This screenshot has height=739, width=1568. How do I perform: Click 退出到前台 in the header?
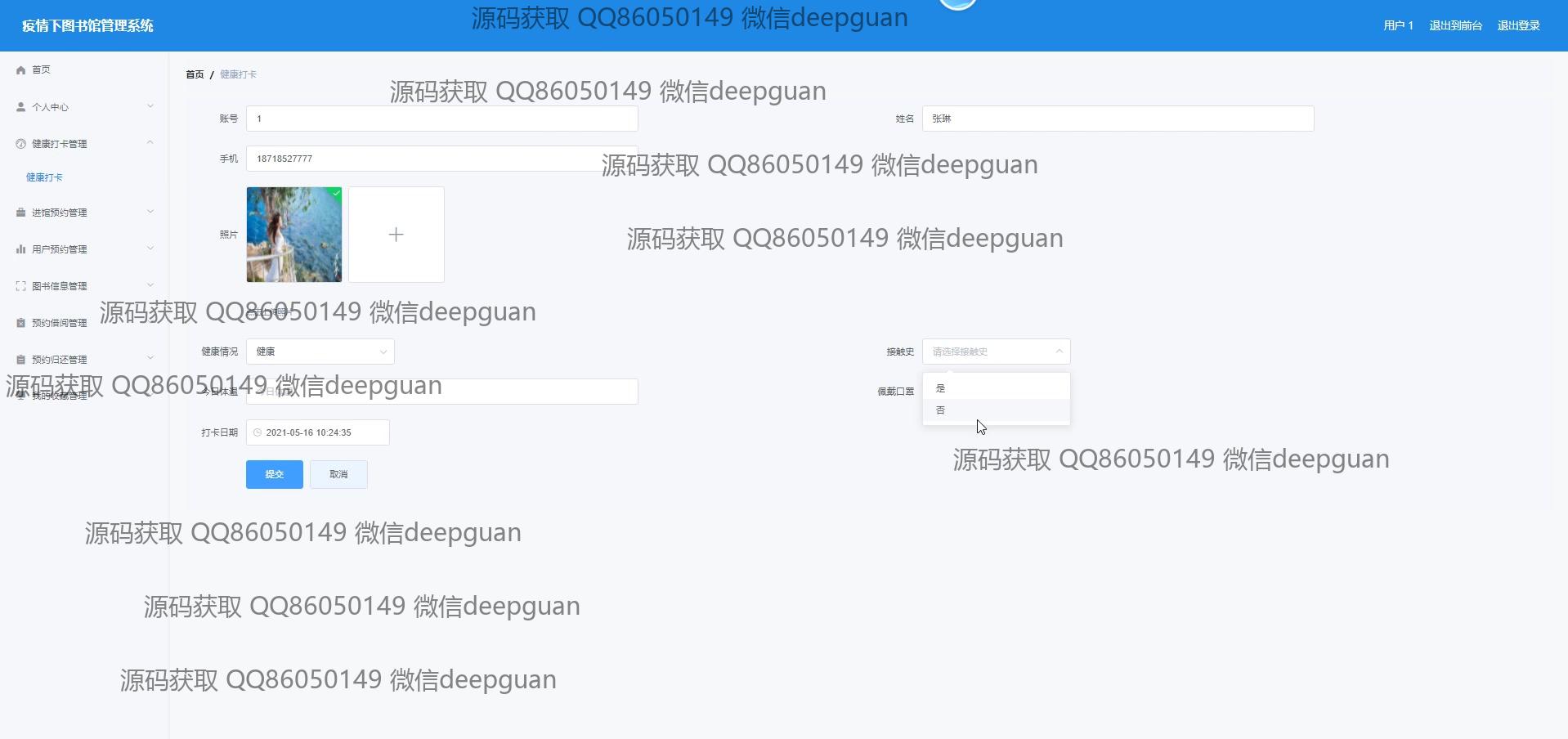1455,25
